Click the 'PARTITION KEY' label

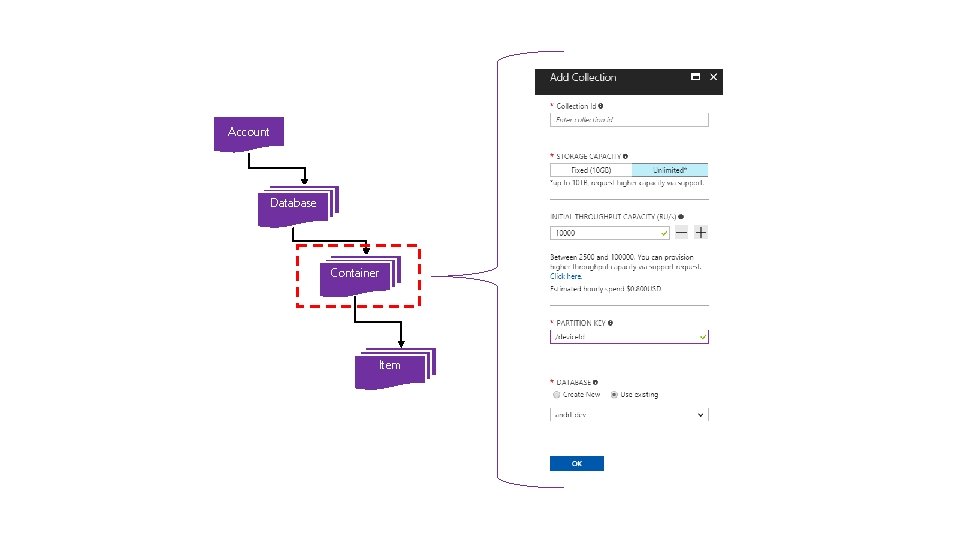click(580, 323)
